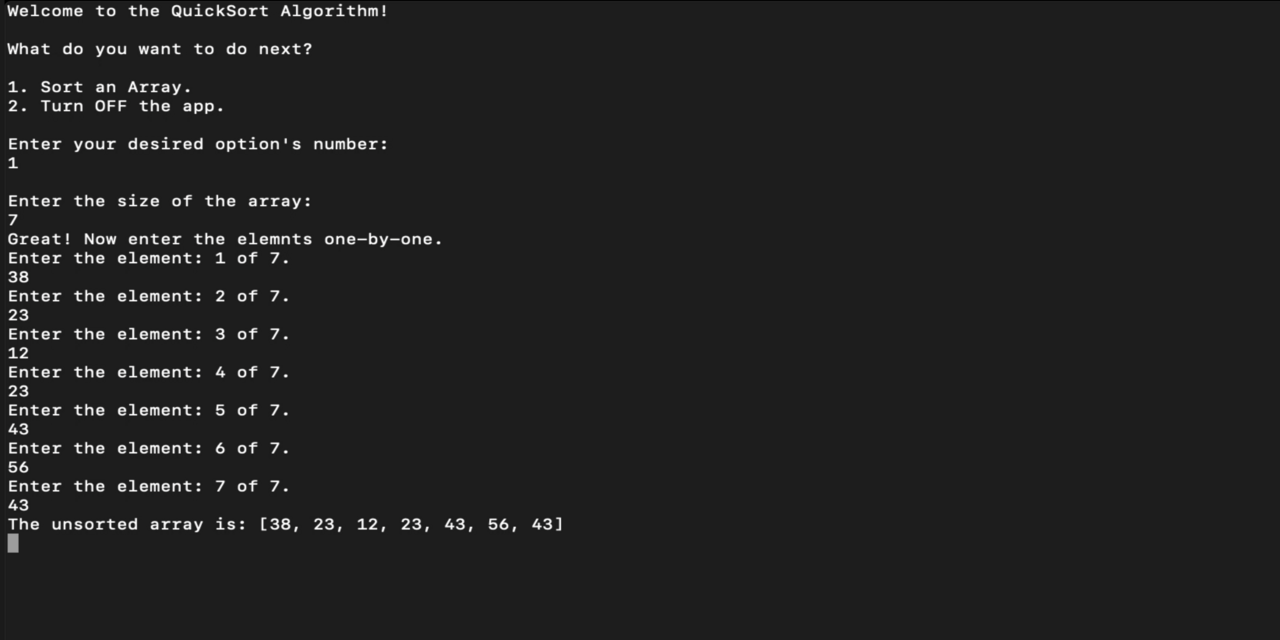Click the "Enter the element: 4 of 7." line
1280x640 pixels.
coord(149,372)
